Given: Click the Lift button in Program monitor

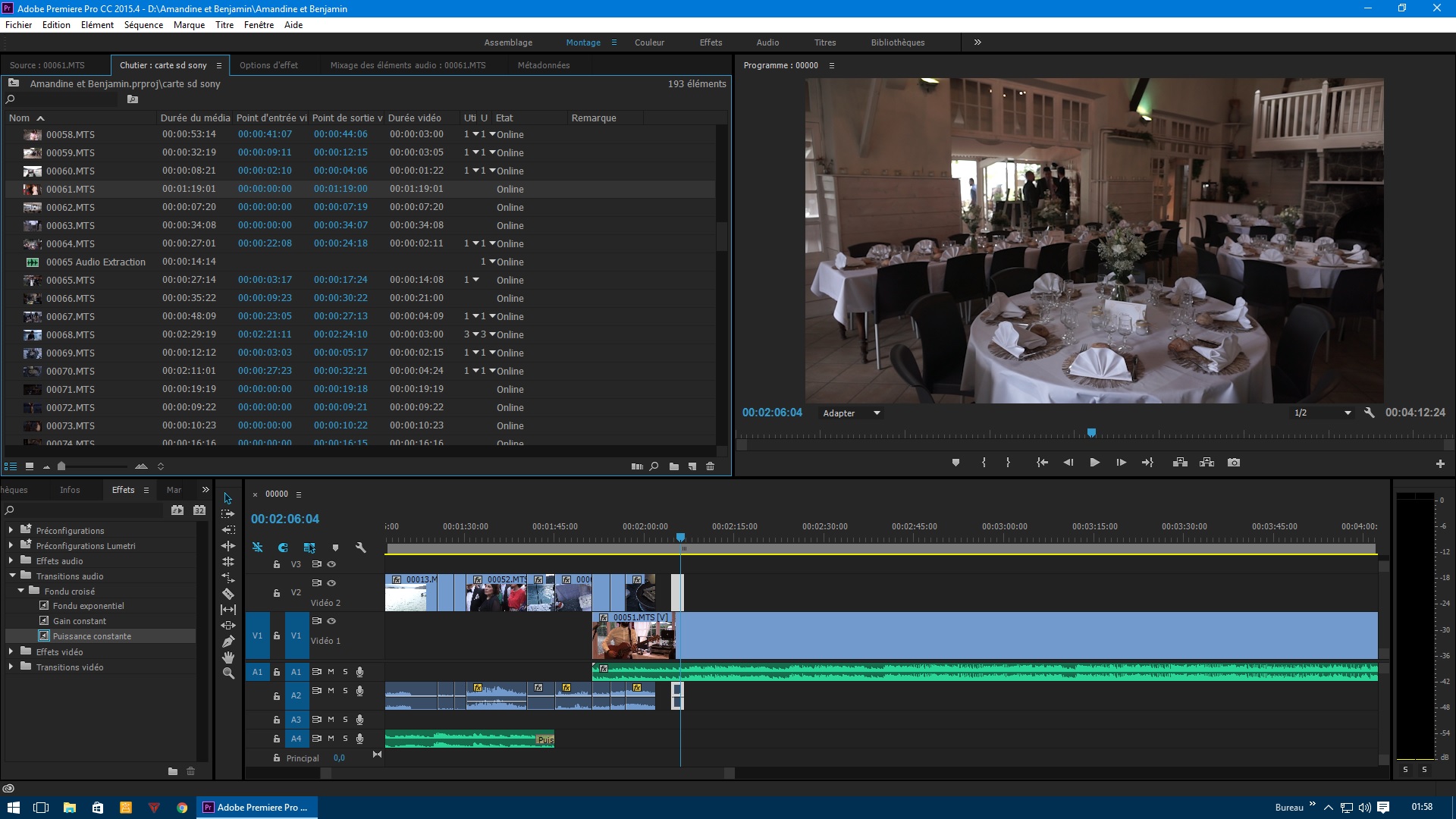Looking at the screenshot, I should (1180, 463).
